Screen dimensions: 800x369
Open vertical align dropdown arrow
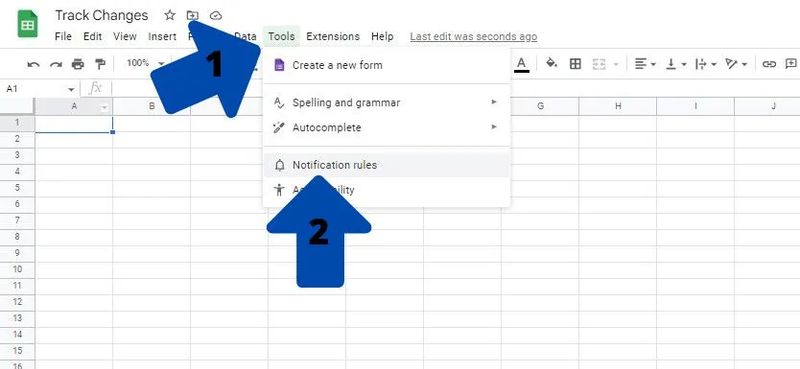(684, 64)
